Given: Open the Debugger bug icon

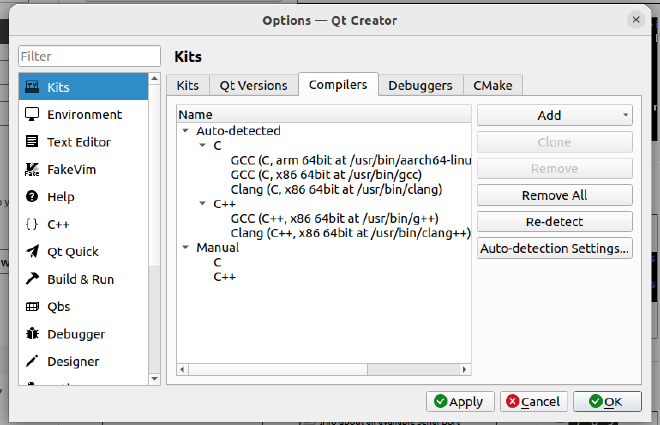Looking at the screenshot, I should click(x=32, y=334).
